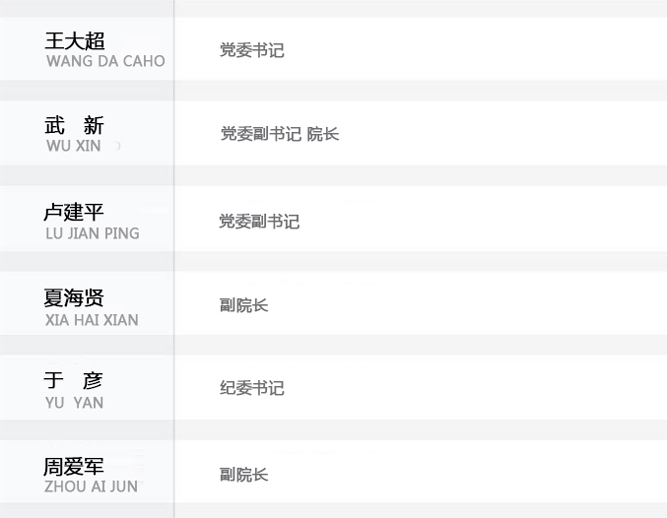Click the name 王大超
This screenshot has width=667, height=518.
pos(75,41)
